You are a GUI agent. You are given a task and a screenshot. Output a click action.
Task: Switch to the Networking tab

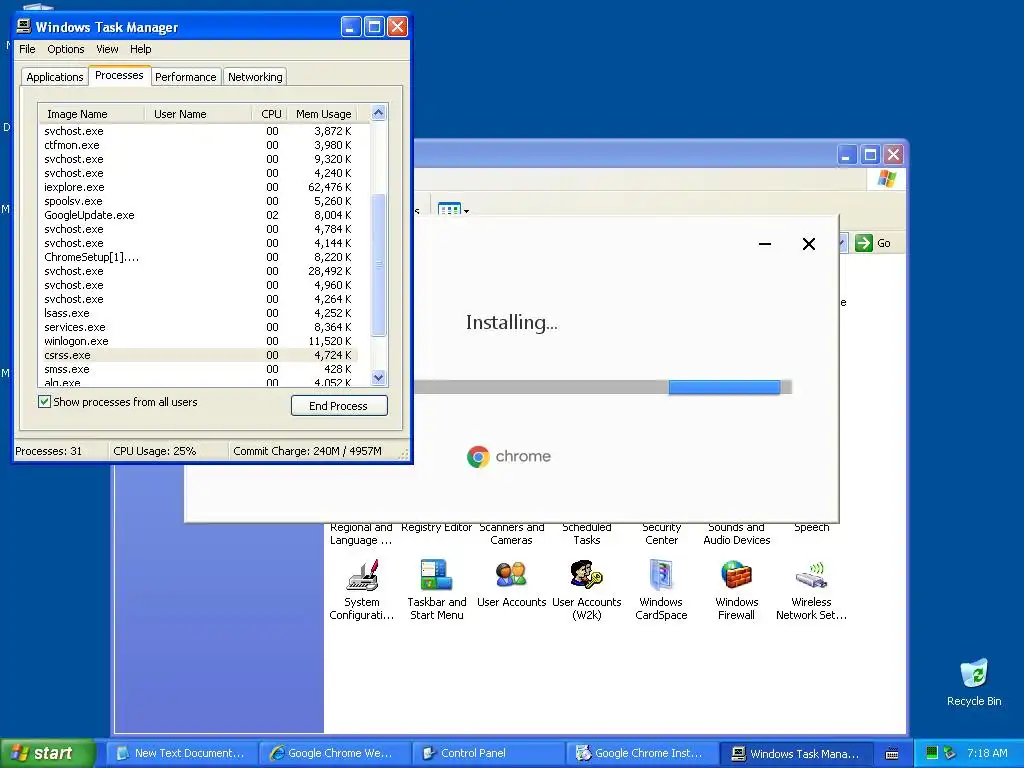[255, 77]
